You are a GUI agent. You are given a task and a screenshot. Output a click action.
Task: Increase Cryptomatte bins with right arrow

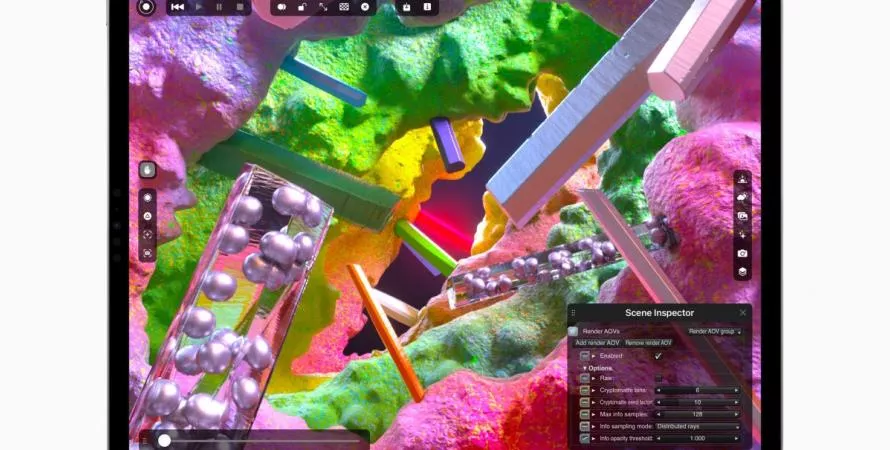click(x=737, y=390)
